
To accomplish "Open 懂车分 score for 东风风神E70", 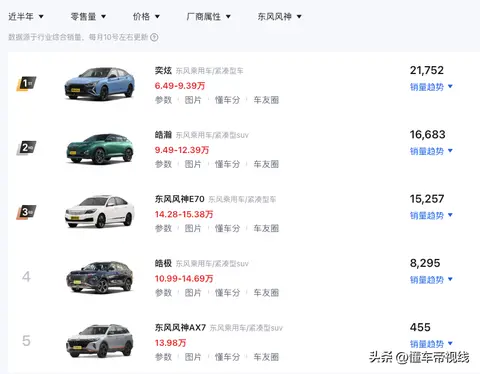I will pyautogui.click(x=227, y=228).
